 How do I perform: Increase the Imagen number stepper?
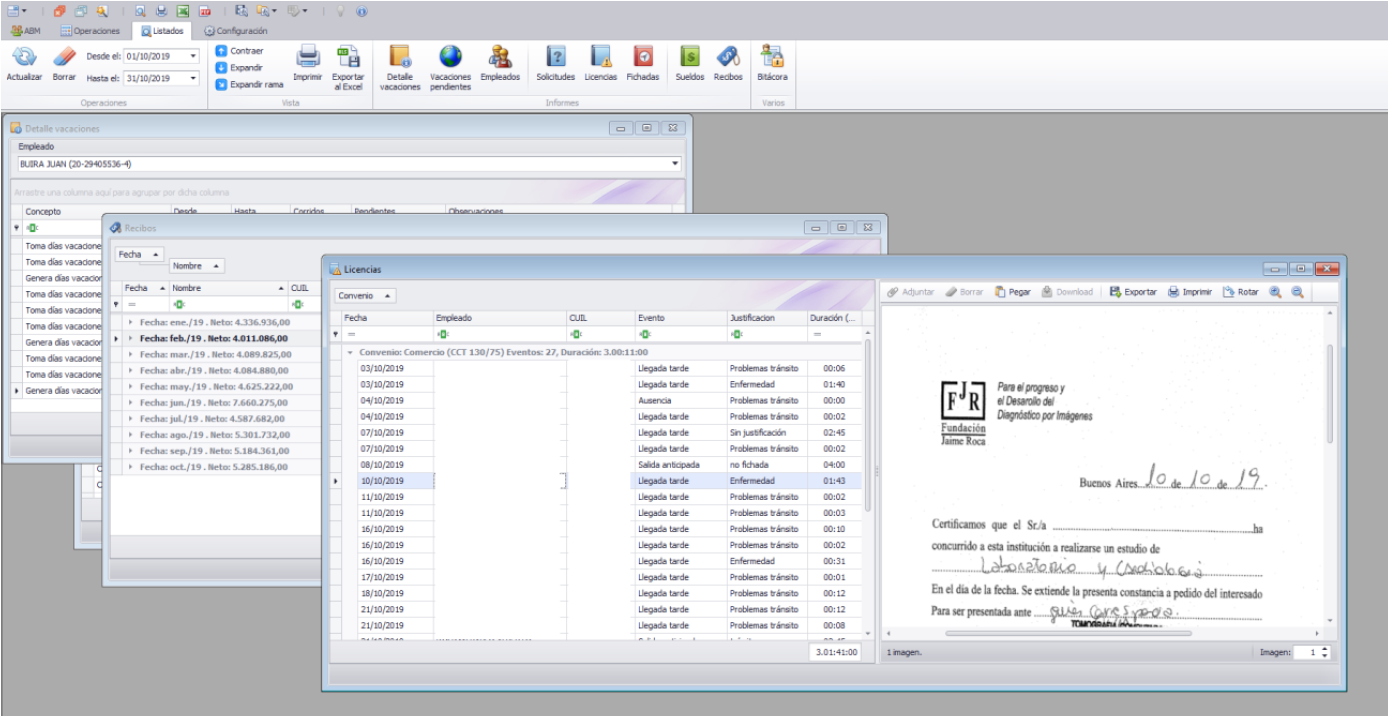(1325, 648)
